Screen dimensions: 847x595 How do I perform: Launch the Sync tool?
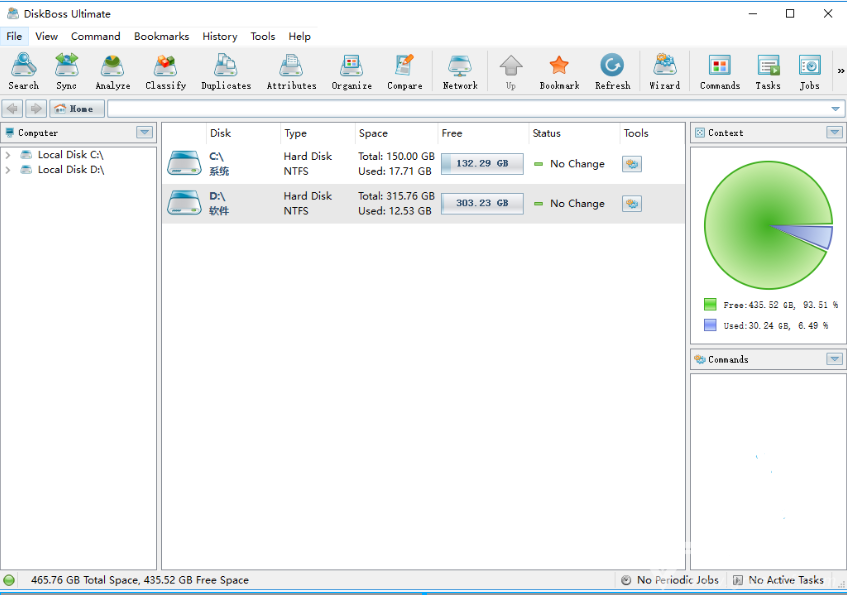point(66,71)
